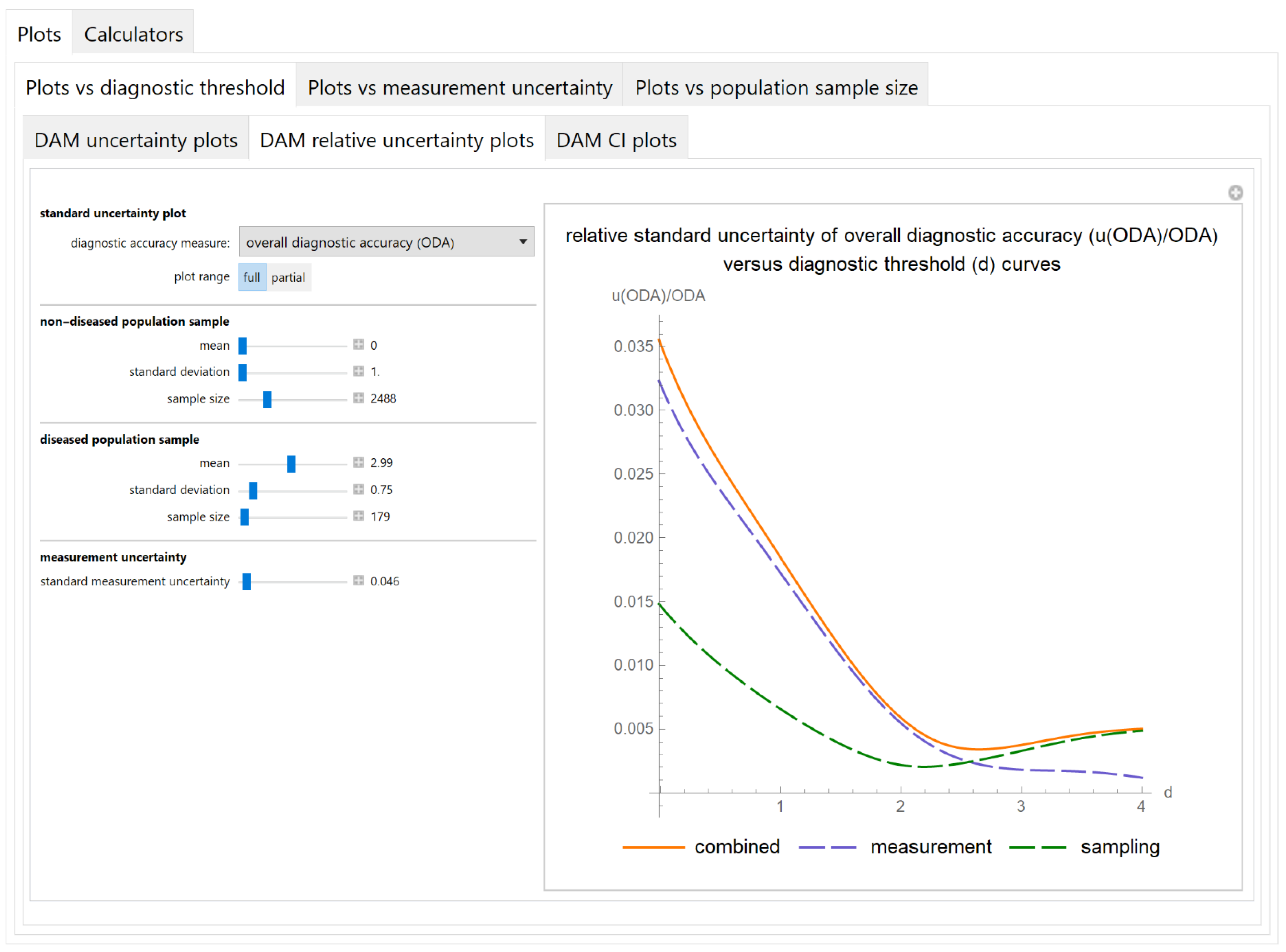Expand standard measurement uncertainty plus icon

359,580
